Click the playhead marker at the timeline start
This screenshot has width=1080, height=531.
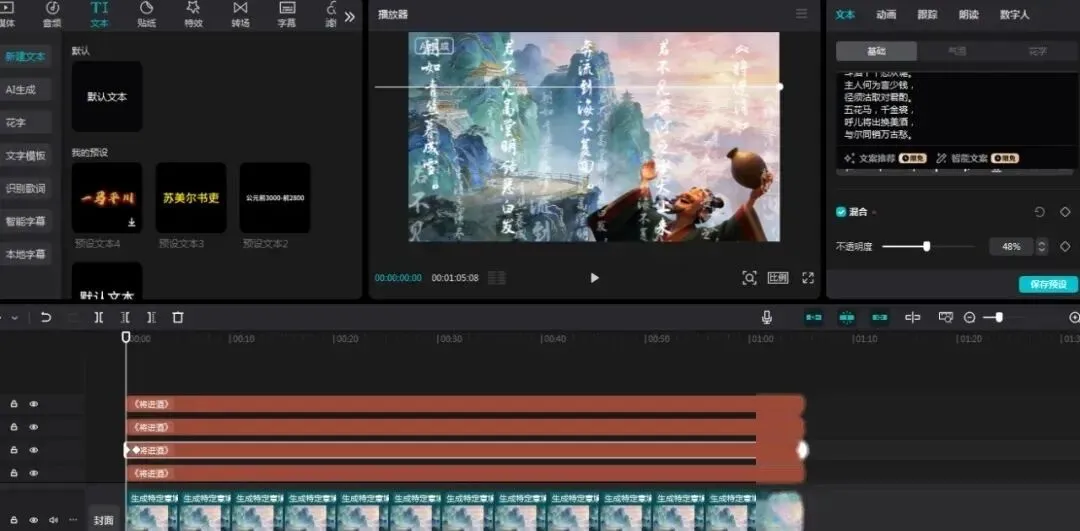[126, 337]
